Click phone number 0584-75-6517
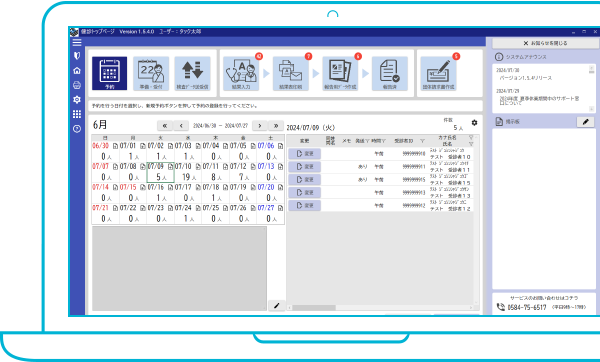The image size is (600, 362). 527,307
